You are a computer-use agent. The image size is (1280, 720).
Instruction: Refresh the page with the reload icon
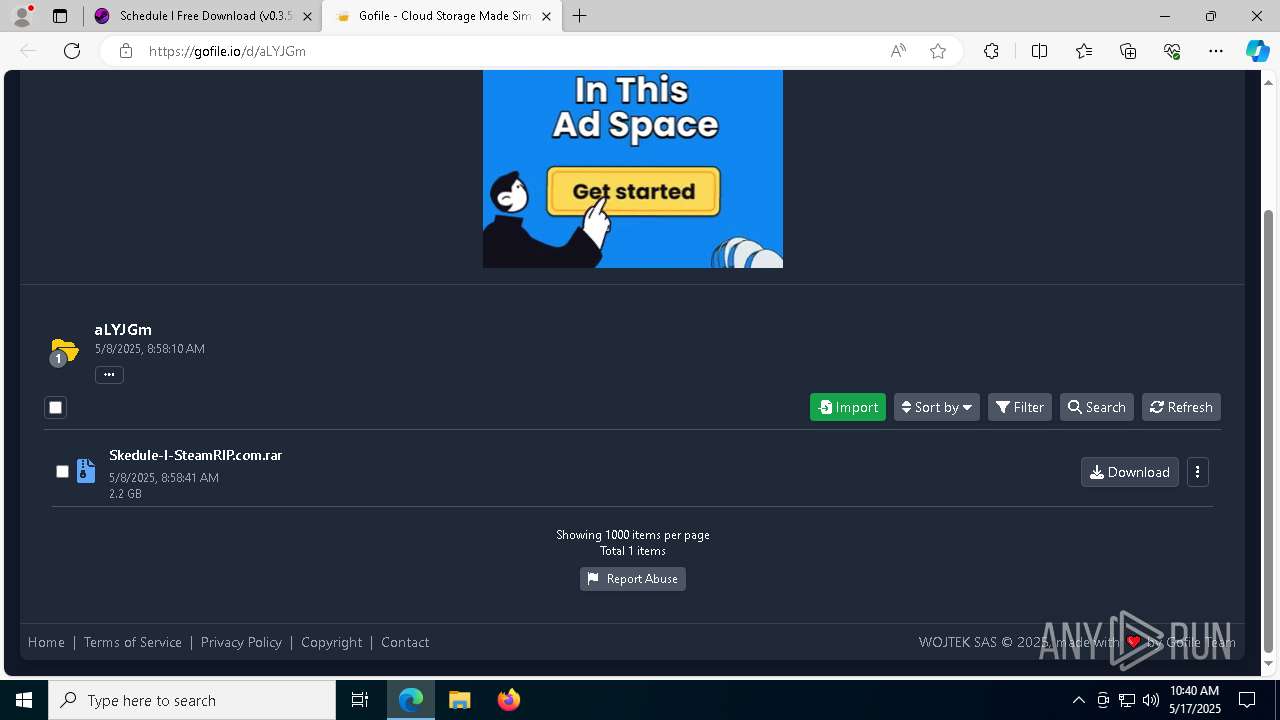pos(72,51)
